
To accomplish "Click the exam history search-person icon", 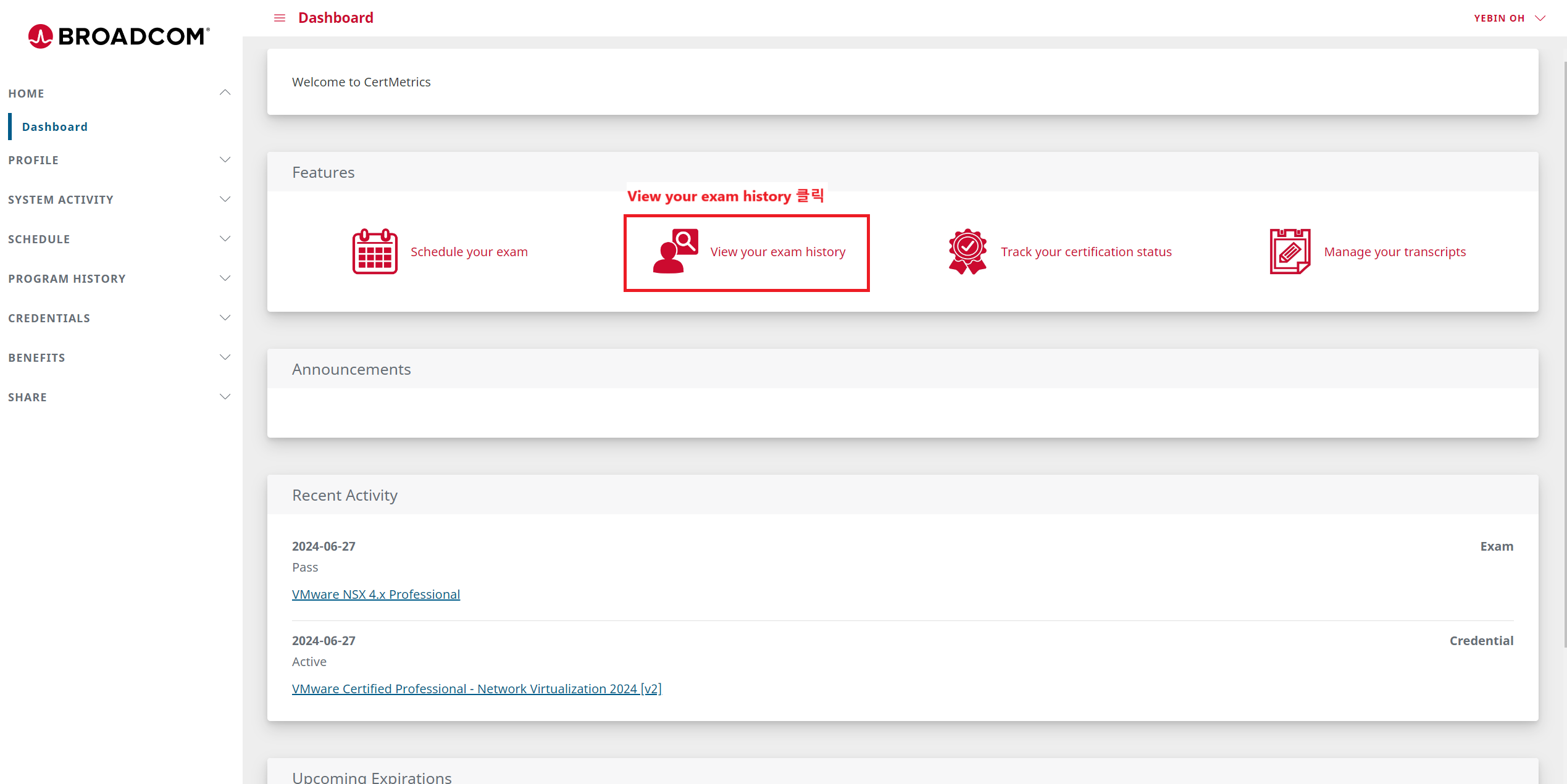I will [675, 251].
